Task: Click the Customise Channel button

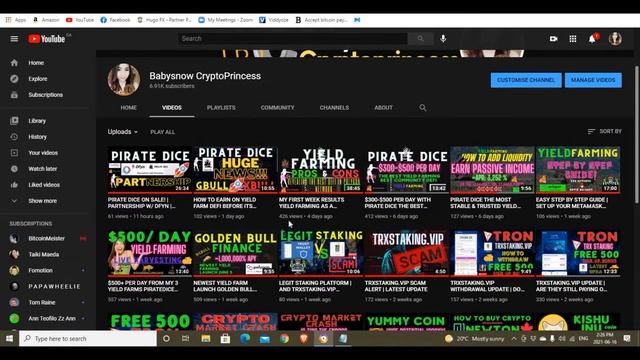Action: (526, 80)
